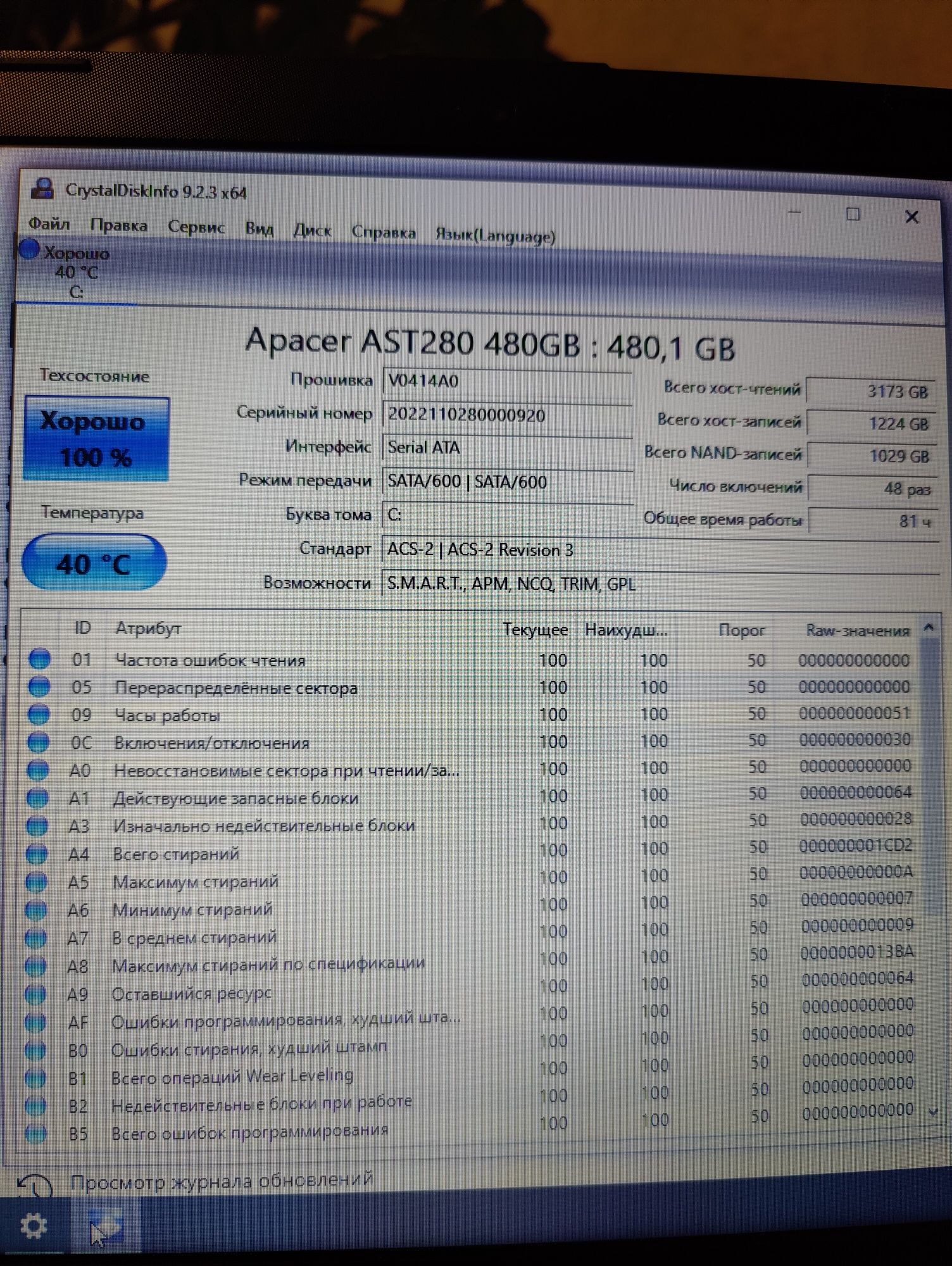952x1266 pixels.
Task: Click the status icon for A4 Всего стираний
Action: coord(37,853)
